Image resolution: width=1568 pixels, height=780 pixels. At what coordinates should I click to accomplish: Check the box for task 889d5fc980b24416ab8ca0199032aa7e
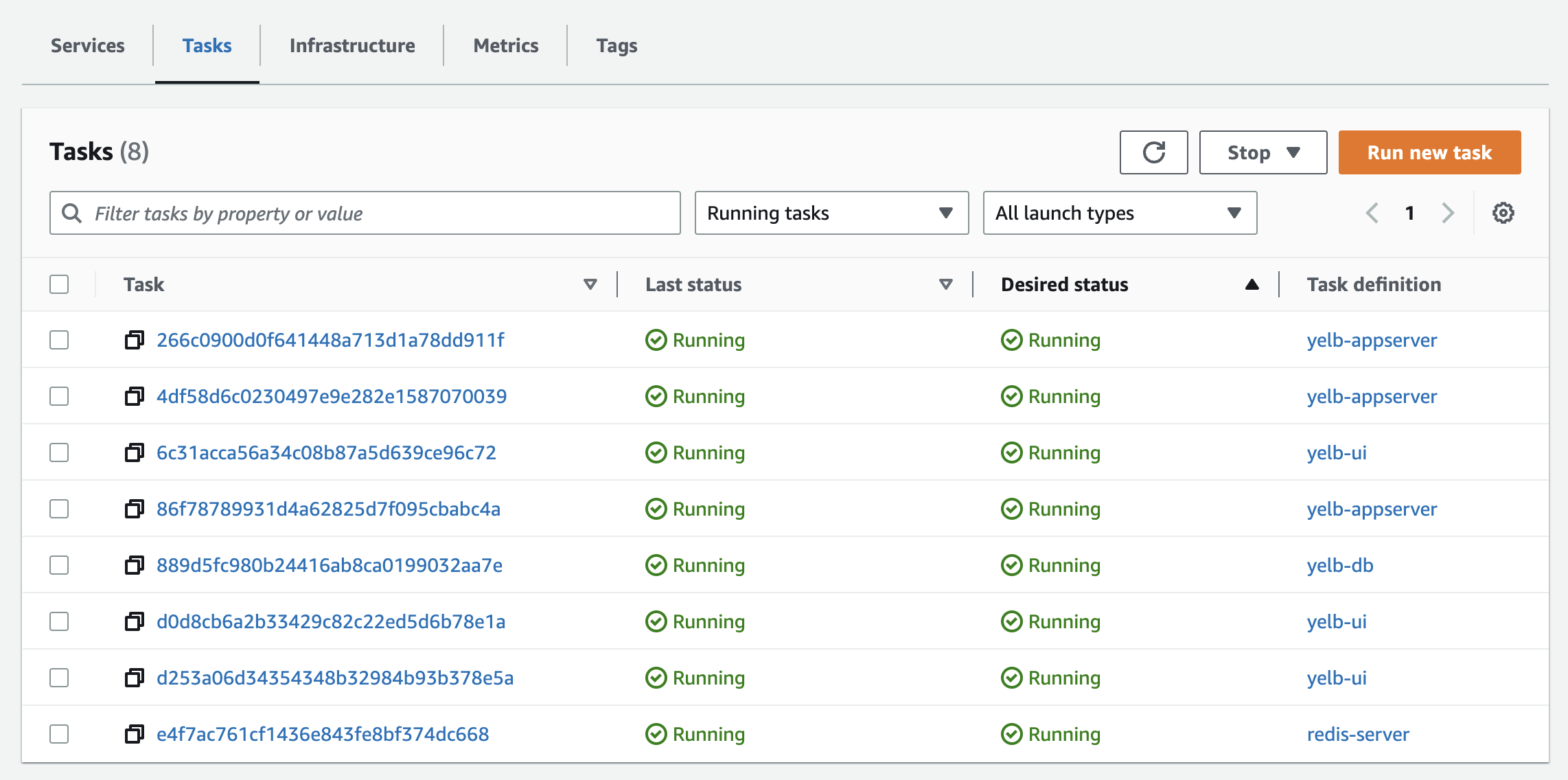pyautogui.click(x=59, y=565)
